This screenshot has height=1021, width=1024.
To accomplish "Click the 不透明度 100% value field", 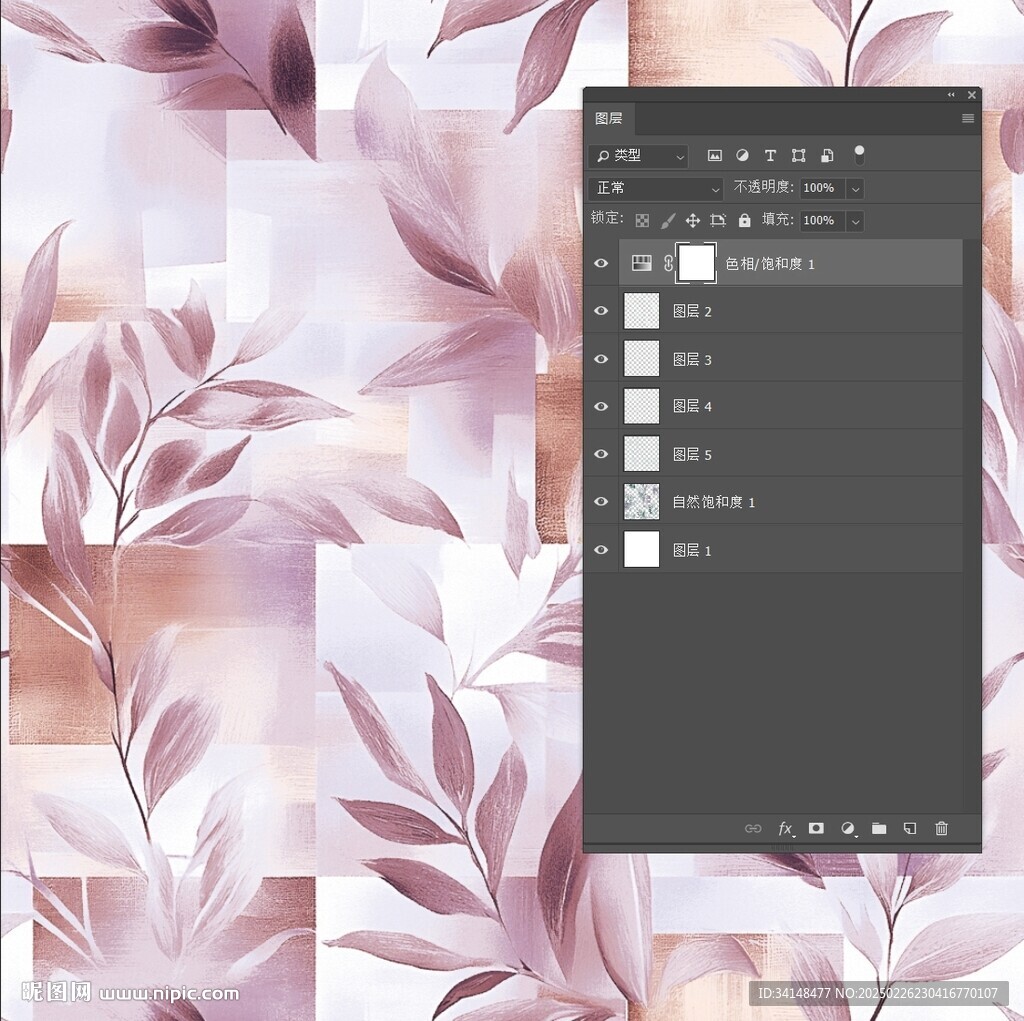I will (823, 188).
